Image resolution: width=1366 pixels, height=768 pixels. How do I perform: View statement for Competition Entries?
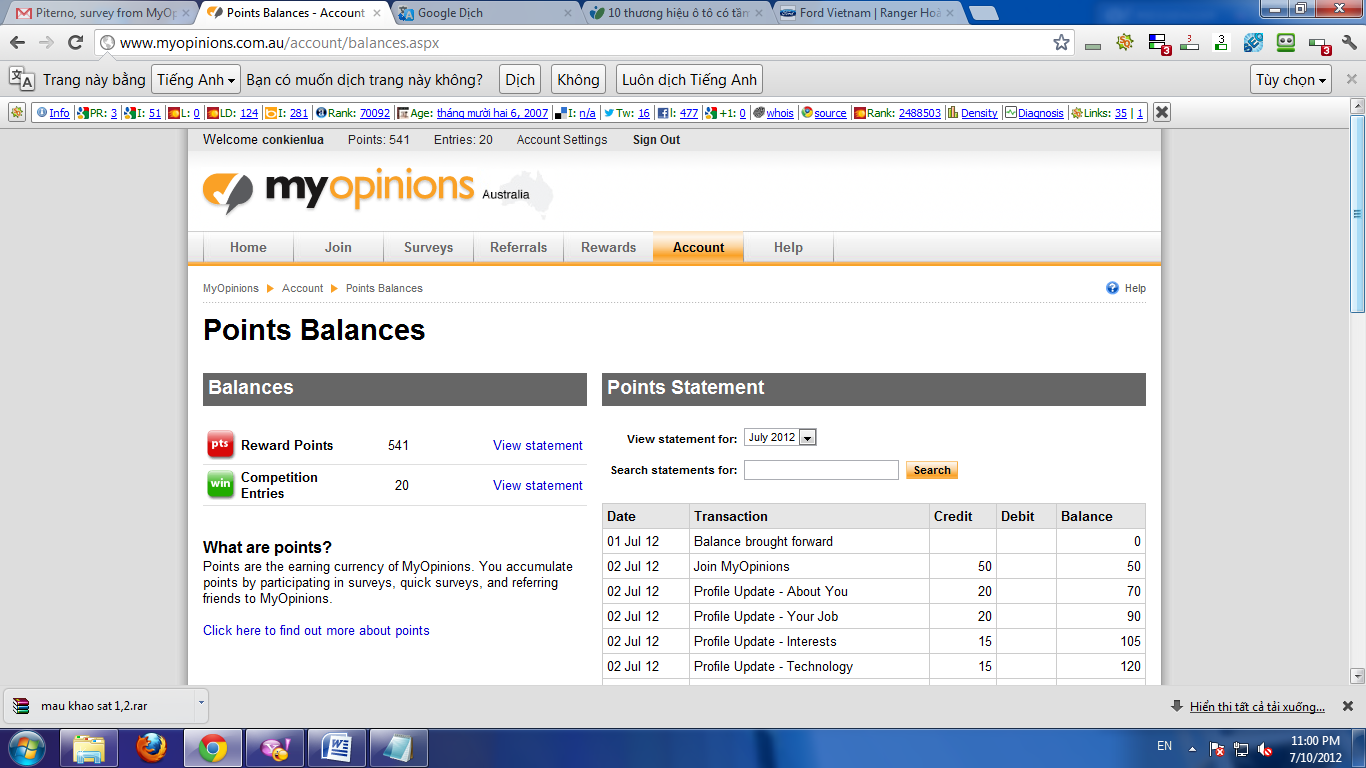coord(538,485)
